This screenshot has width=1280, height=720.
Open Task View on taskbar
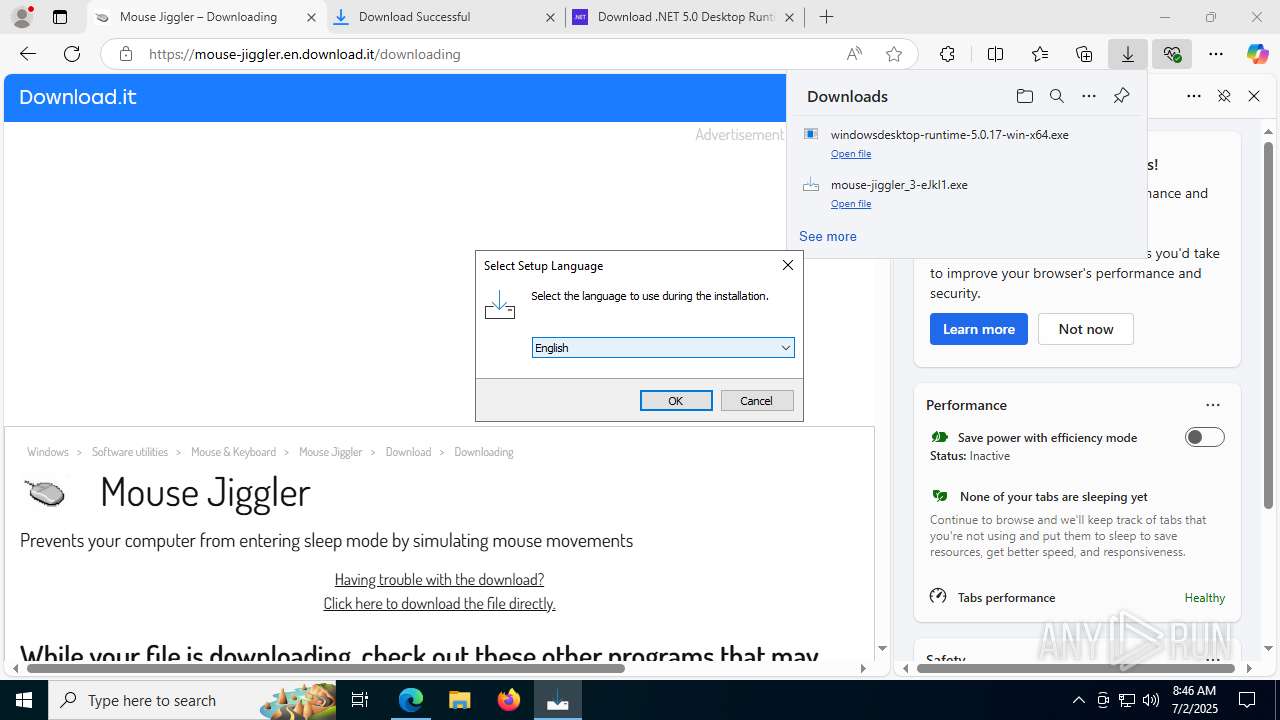pos(360,700)
